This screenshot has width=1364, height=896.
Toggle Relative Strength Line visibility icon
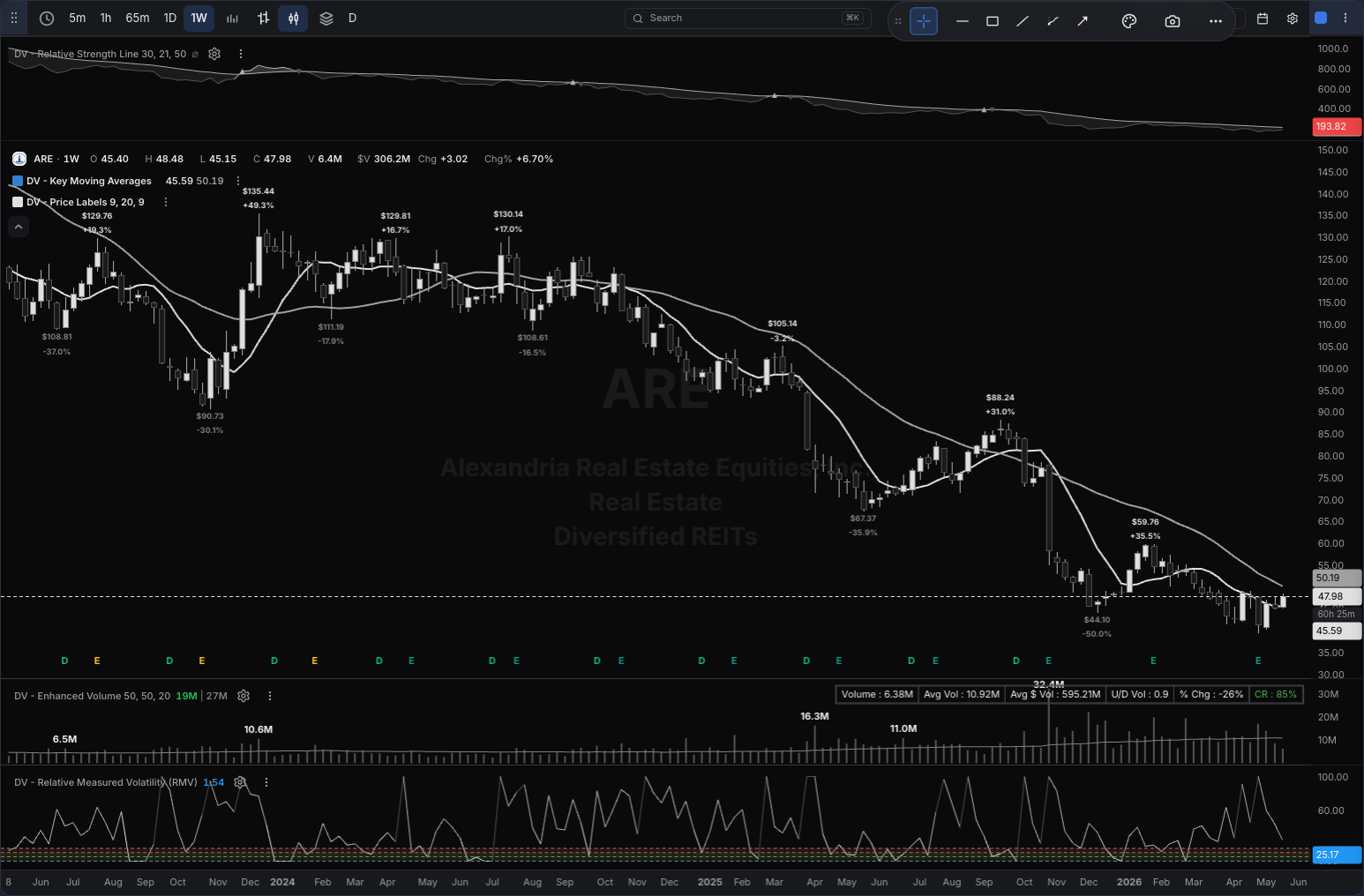[195, 54]
